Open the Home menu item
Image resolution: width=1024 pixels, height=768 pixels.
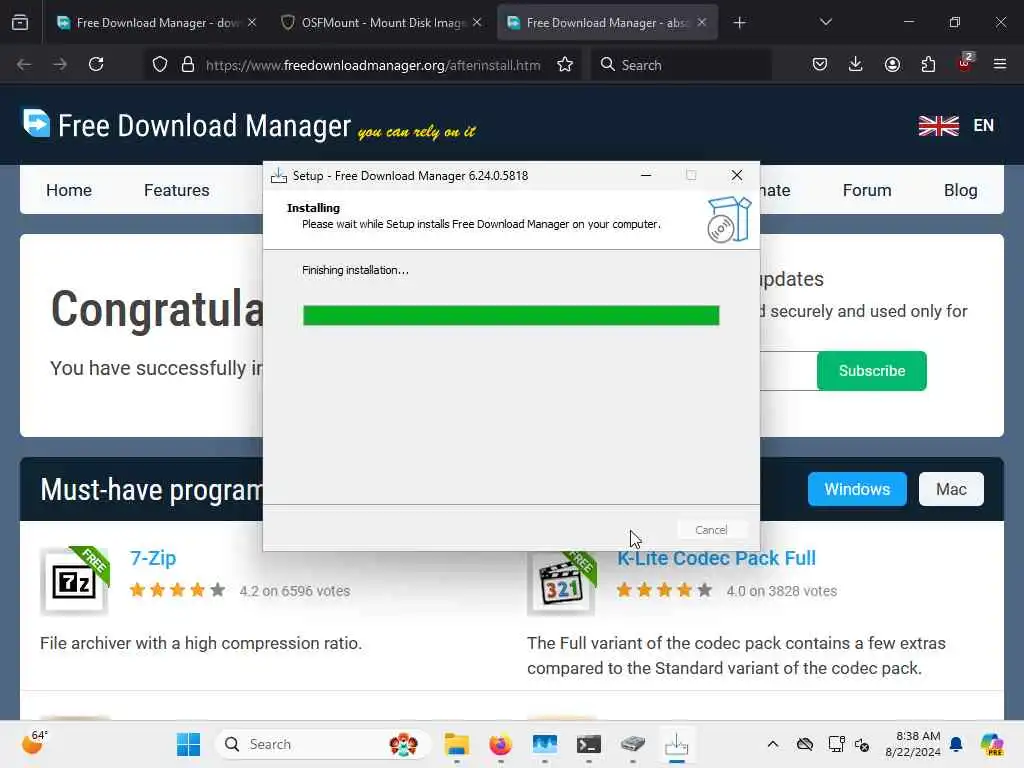(x=69, y=190)
